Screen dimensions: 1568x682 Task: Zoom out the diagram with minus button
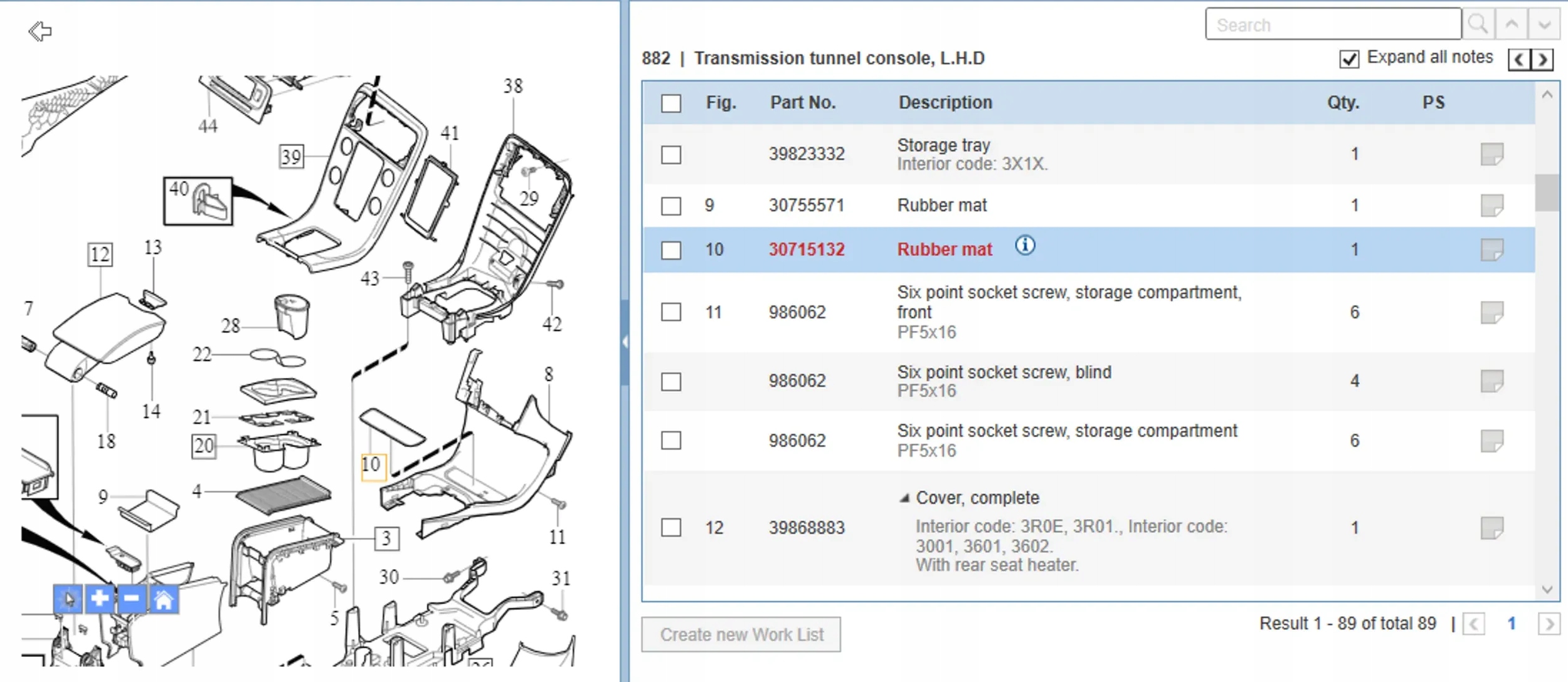pyautogui.click(x=132, y=599)
